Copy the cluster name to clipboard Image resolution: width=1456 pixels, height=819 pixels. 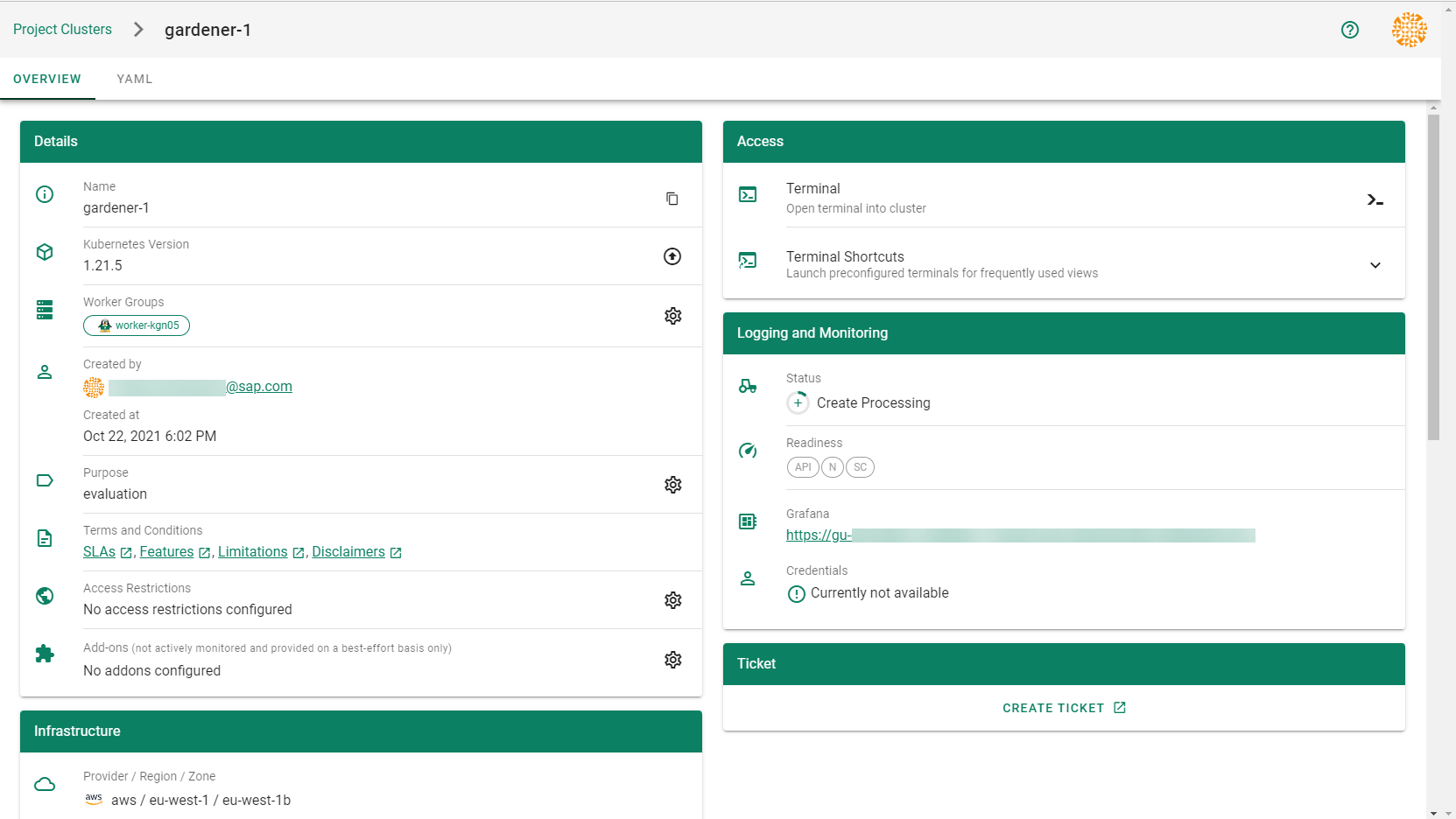pyautogui.click(x=672, y=199)
